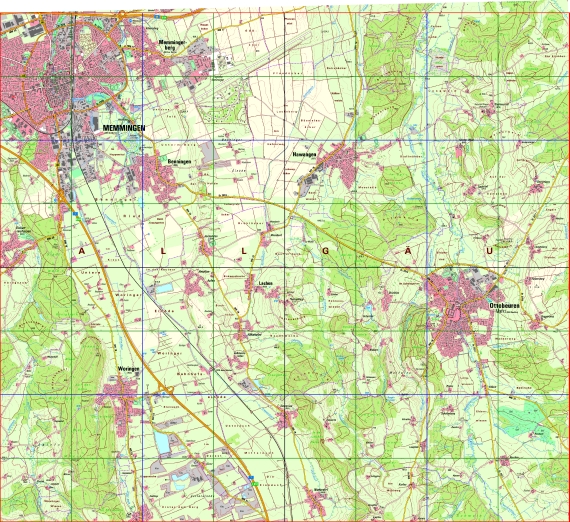The image size is (570, 522).
Task: Click the red letter Ä of ALLGÄU
Action: [408, 250]
